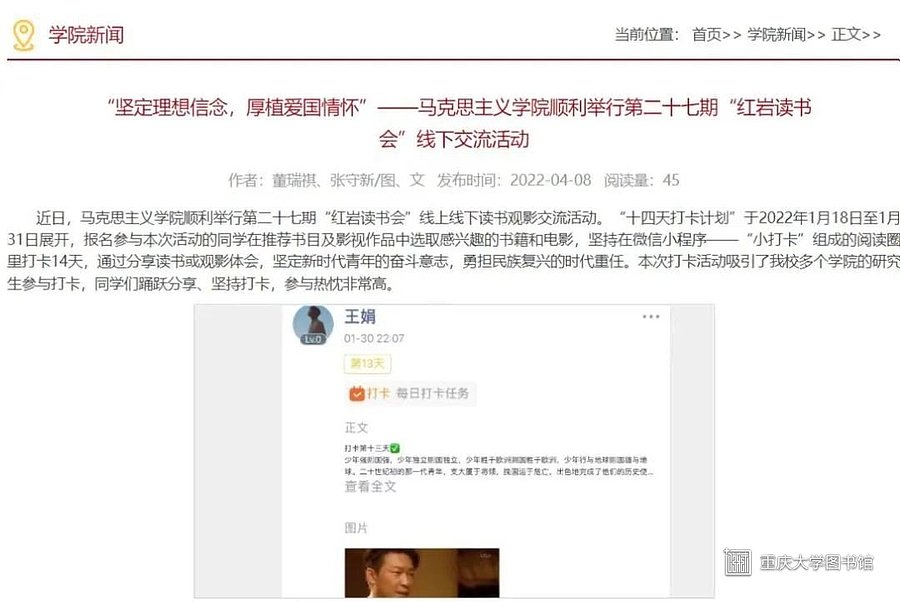Open the article title about 红岩读书会
This screenshot has height=602, width=900.
click(459, 123)
